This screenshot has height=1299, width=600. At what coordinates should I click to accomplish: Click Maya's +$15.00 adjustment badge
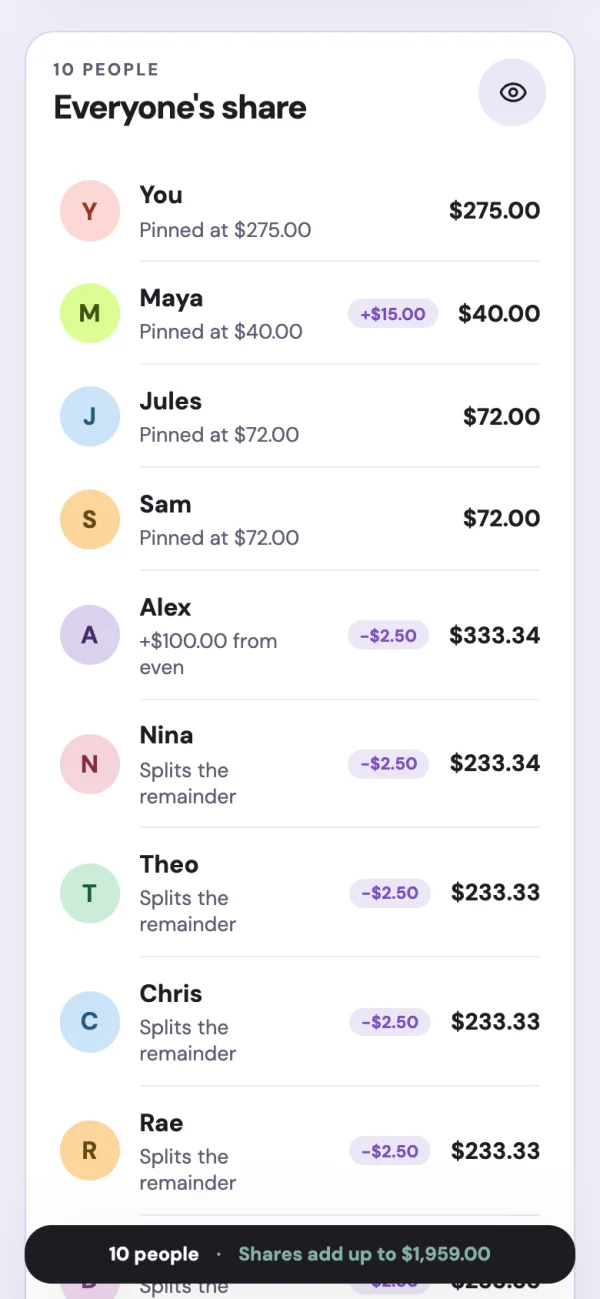coord(393,314)
